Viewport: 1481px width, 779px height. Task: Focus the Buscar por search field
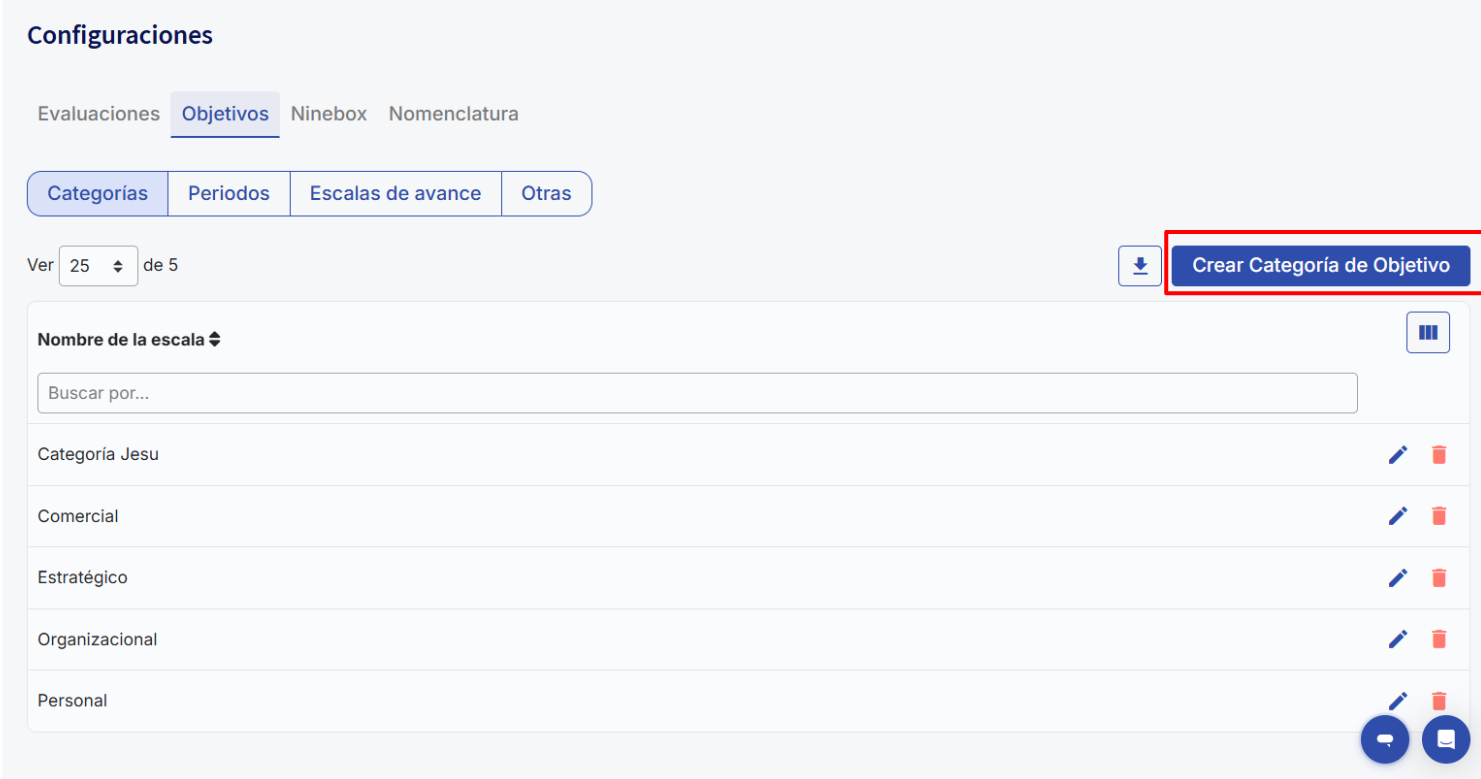[x=697, y=393]
